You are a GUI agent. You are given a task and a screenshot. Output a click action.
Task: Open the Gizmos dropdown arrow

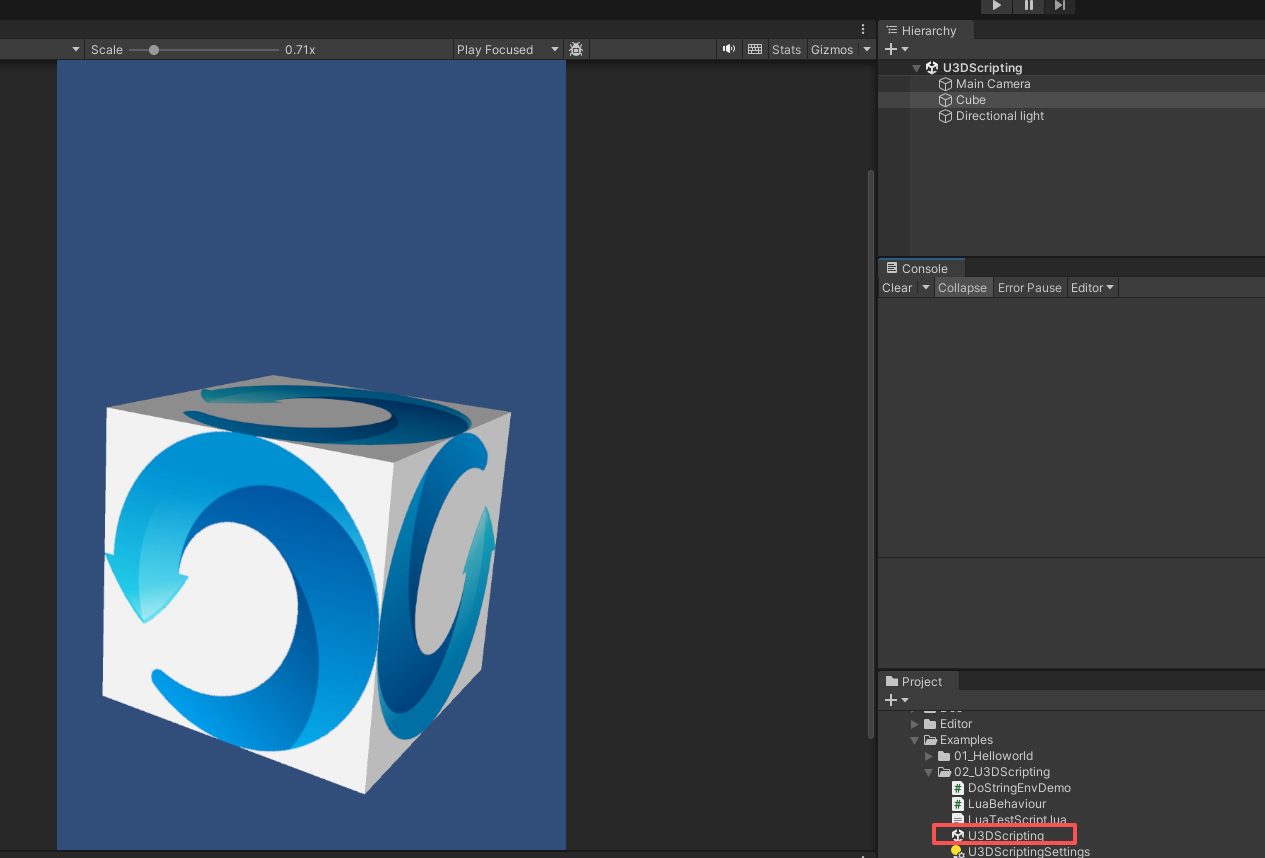tap(867, 50)
